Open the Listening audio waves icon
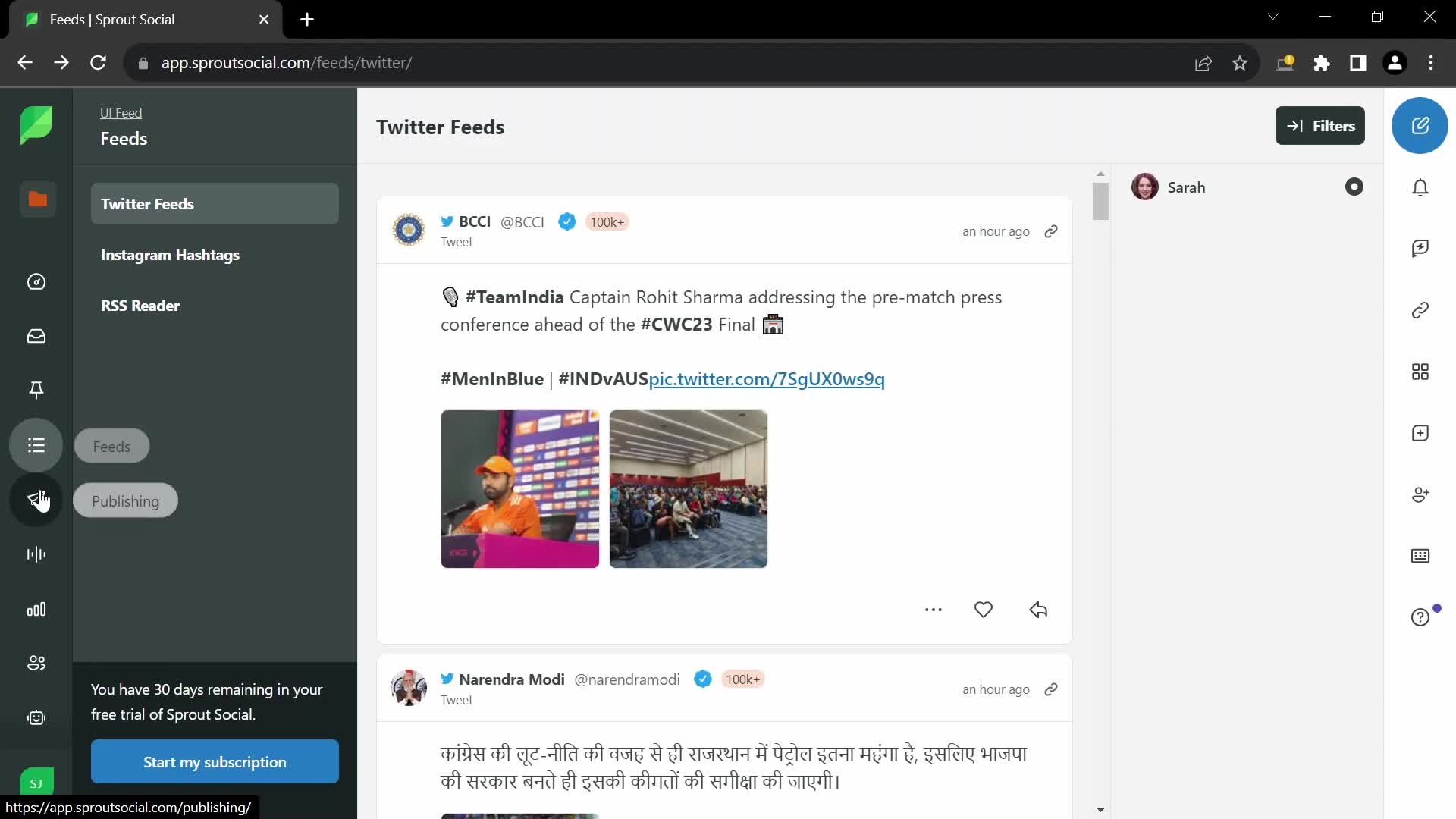1456x819 pixels. click(36, 554)
